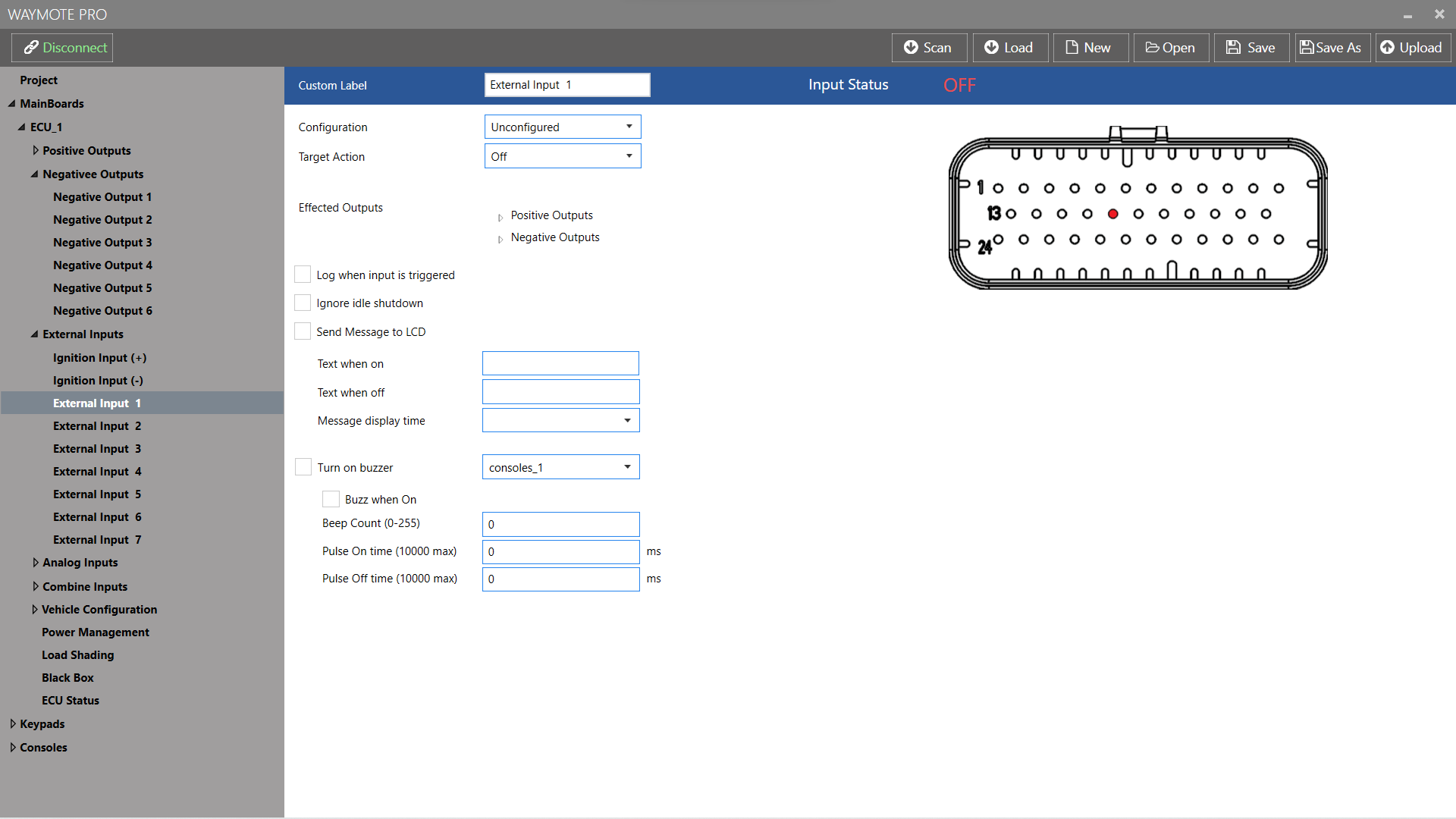The width and height of the screenshot is (1456, 819).
Task: Select External Input 2 in tree
Action: [x=97, y=426]
